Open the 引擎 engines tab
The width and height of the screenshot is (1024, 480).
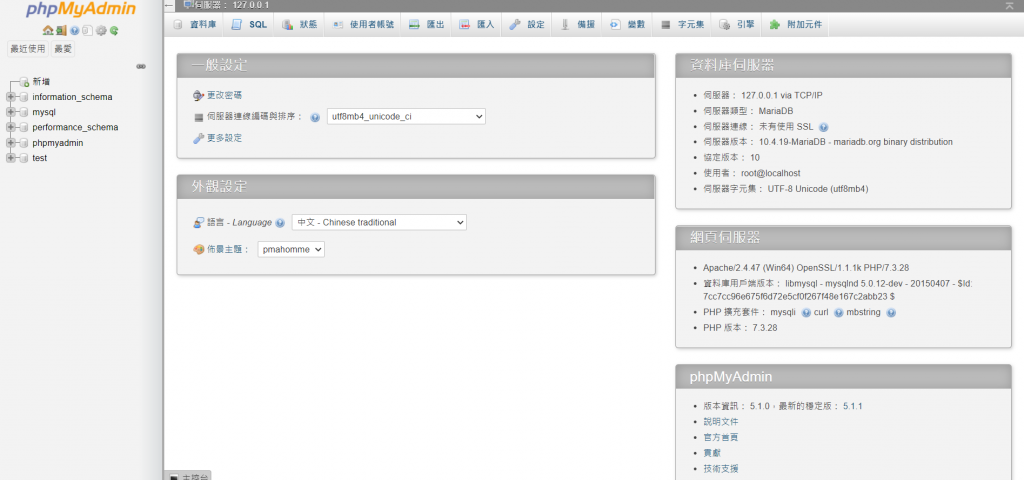coord(737,25)
